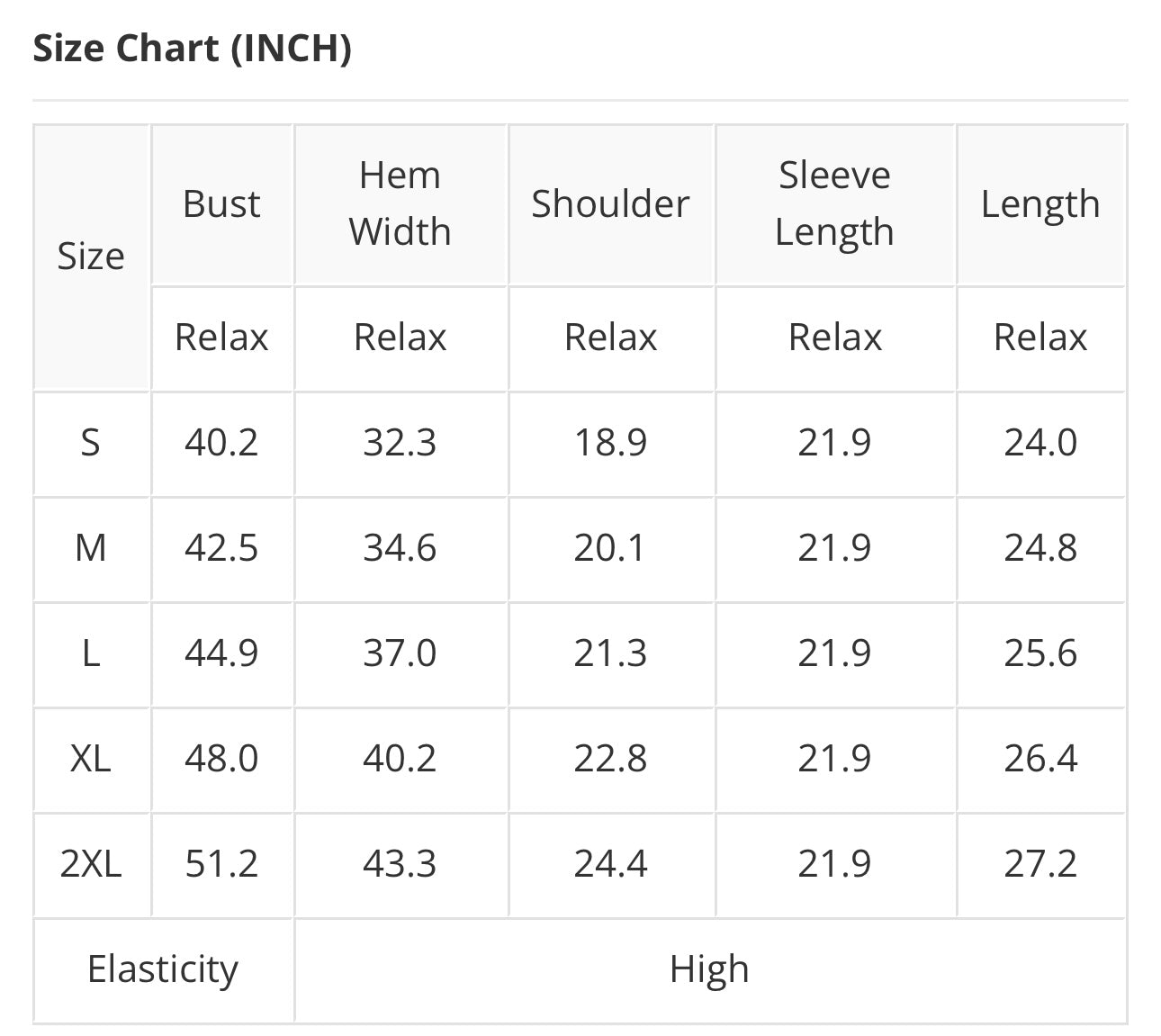The height and width of the screenshot is (1036, 1161).
Task: Click the L shoulder value 21.3
Action: (610, 653)
